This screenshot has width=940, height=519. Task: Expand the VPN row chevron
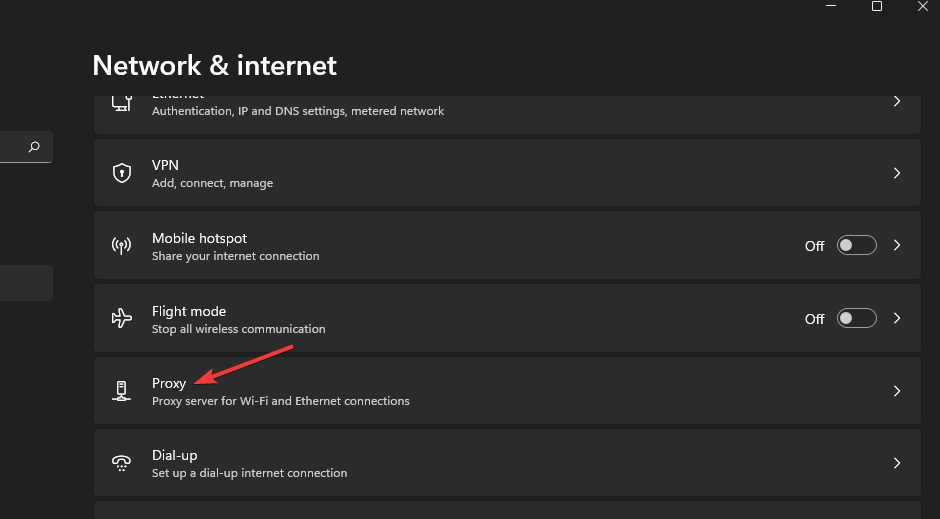coord(897,173)
